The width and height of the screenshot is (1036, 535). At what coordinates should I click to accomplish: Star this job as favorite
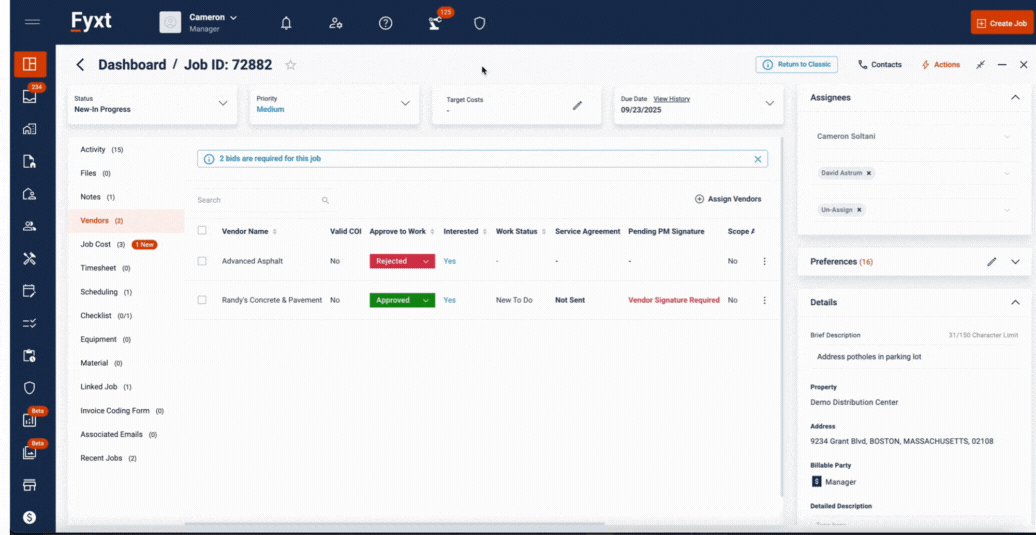[291, 65]
